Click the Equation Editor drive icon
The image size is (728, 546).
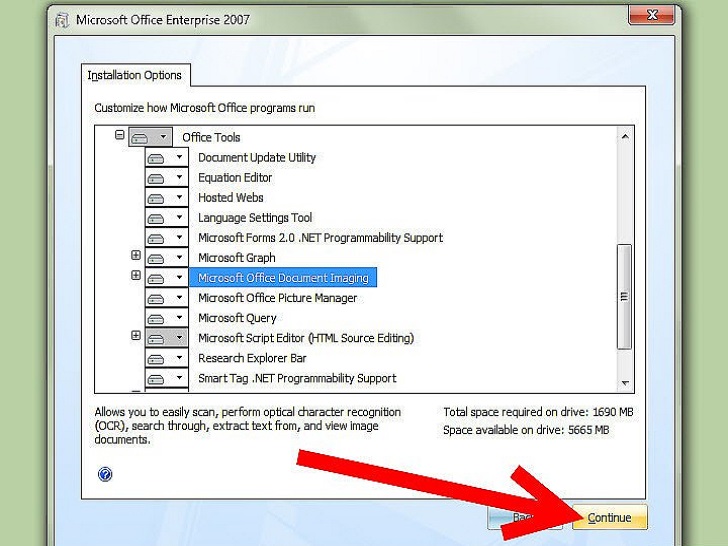(157, 178)
